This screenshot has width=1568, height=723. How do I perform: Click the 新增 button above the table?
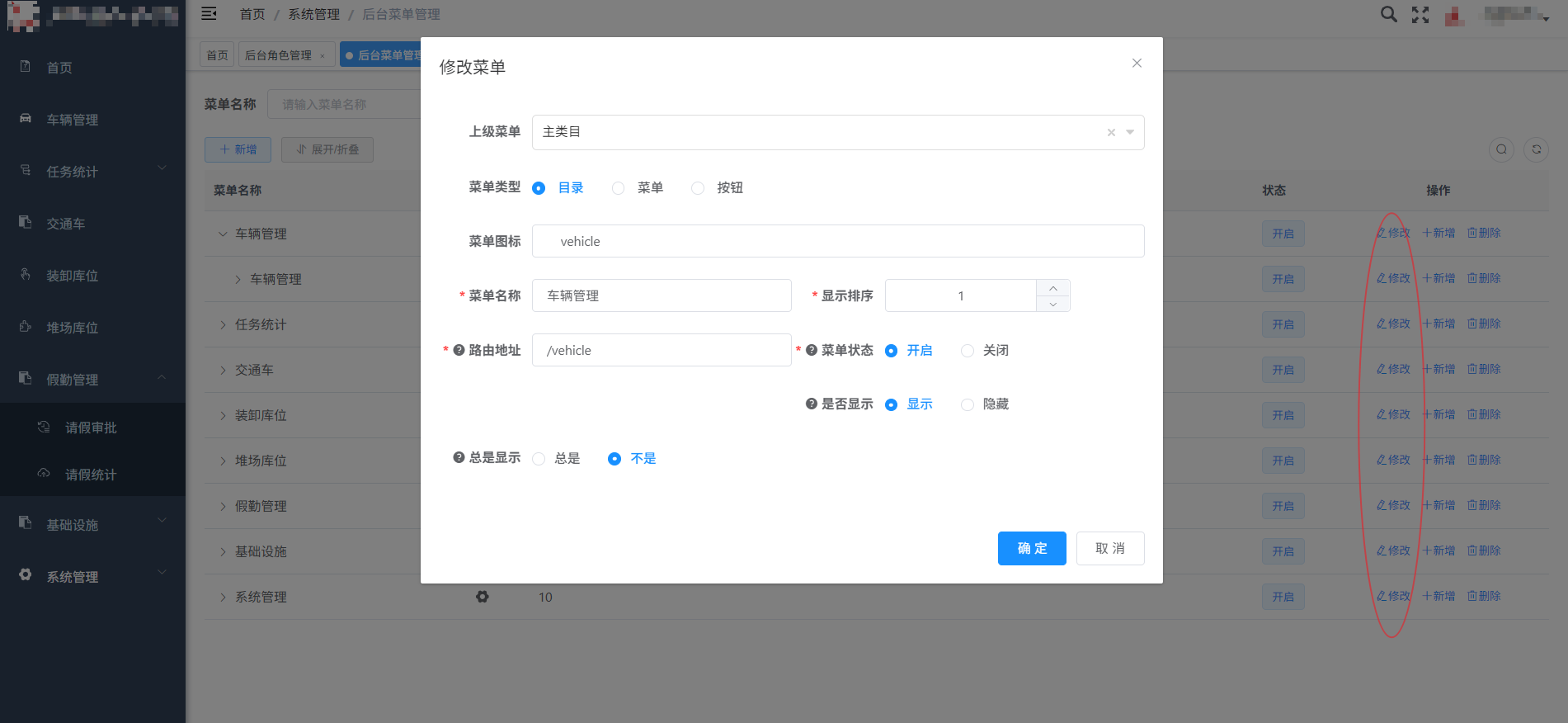pos(238,149)
